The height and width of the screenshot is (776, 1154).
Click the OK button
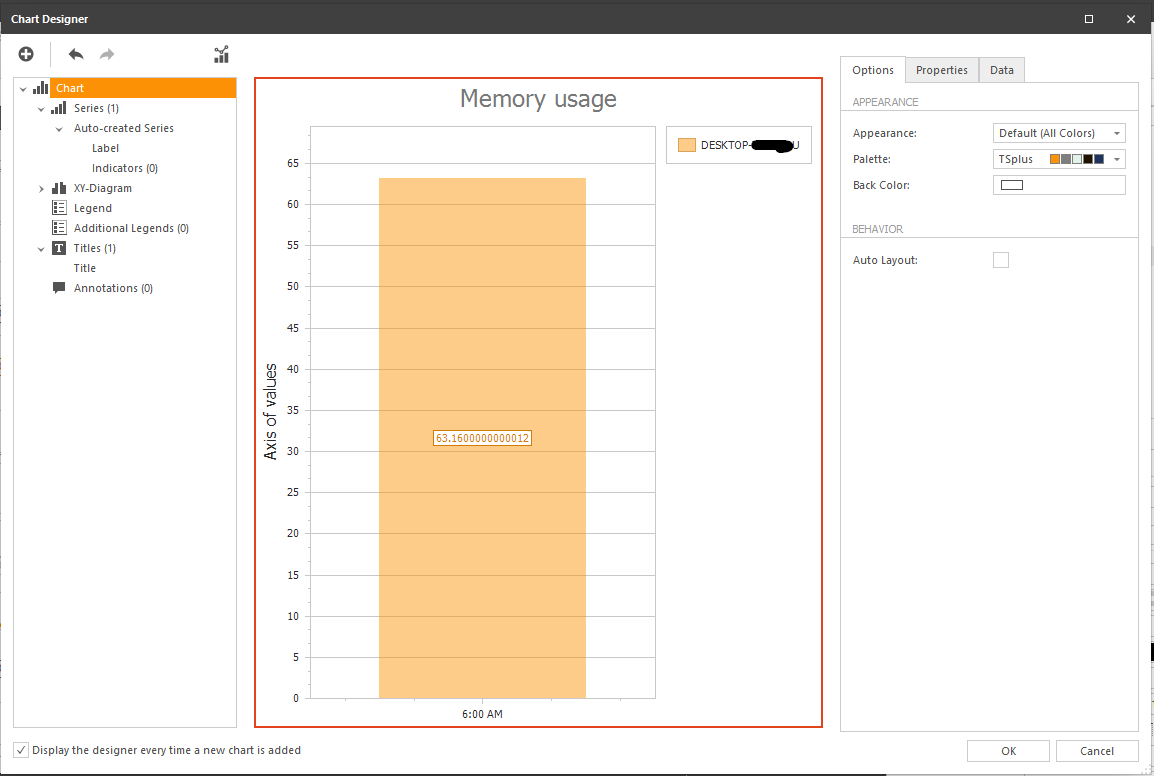pyautogui.click(x=1008, y=750)
